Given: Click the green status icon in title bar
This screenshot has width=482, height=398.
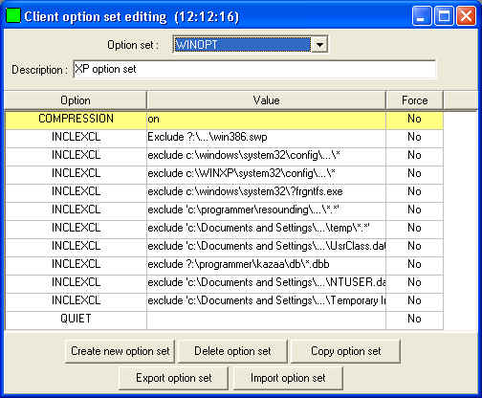Looking at the screenshot, I should (x=13, y=16).
